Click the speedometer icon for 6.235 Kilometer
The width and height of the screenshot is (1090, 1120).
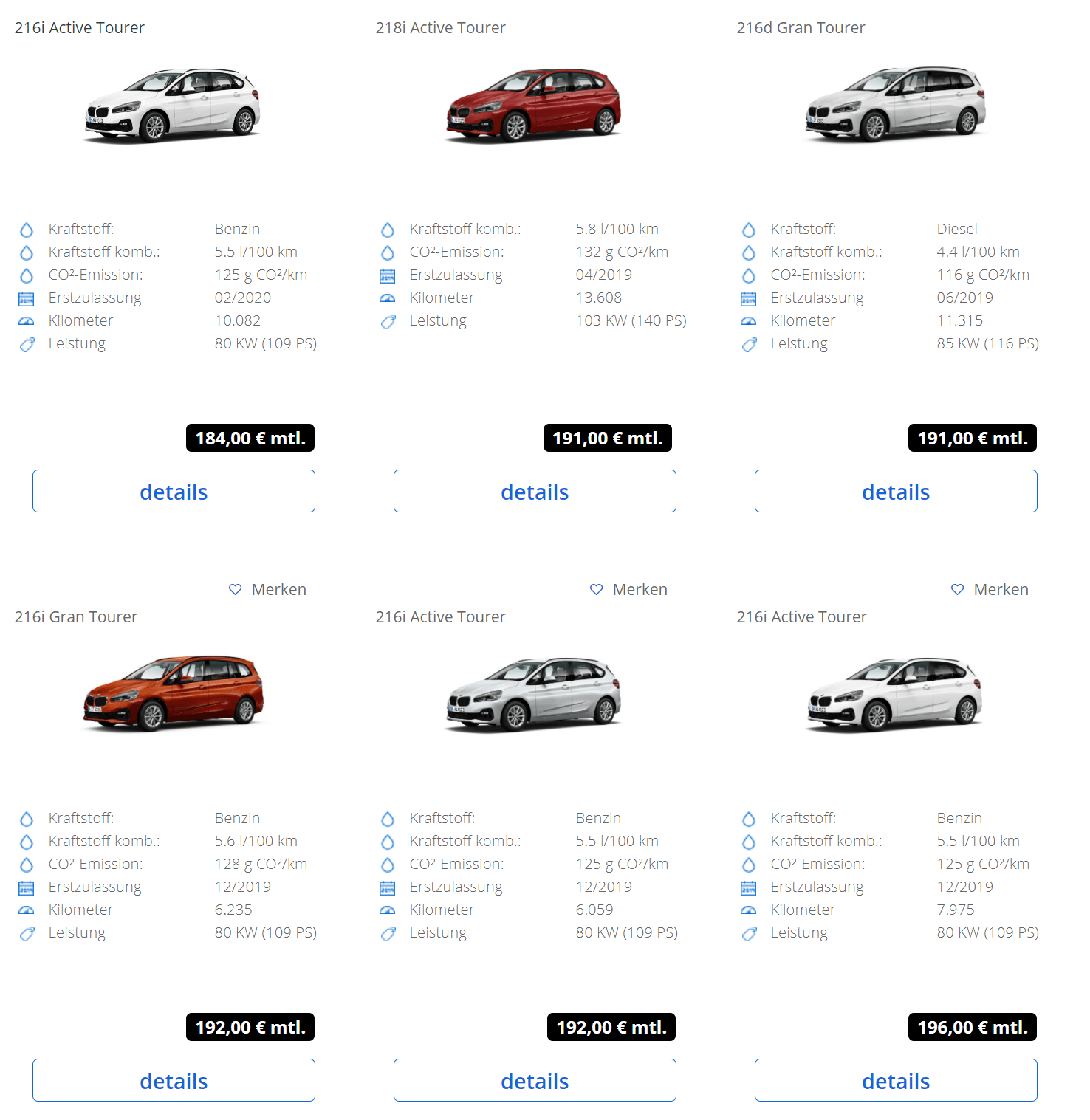tap(27, 910)
